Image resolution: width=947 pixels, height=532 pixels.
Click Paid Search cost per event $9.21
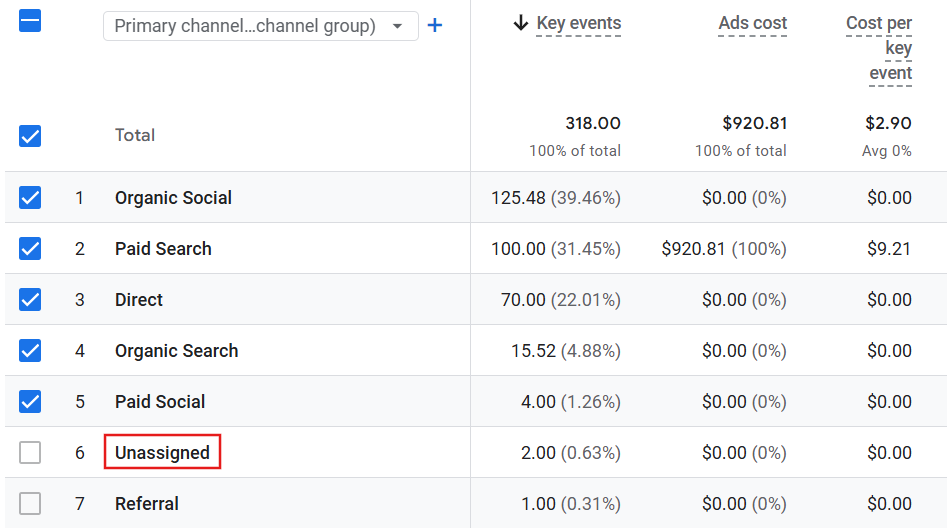[889, 249]
